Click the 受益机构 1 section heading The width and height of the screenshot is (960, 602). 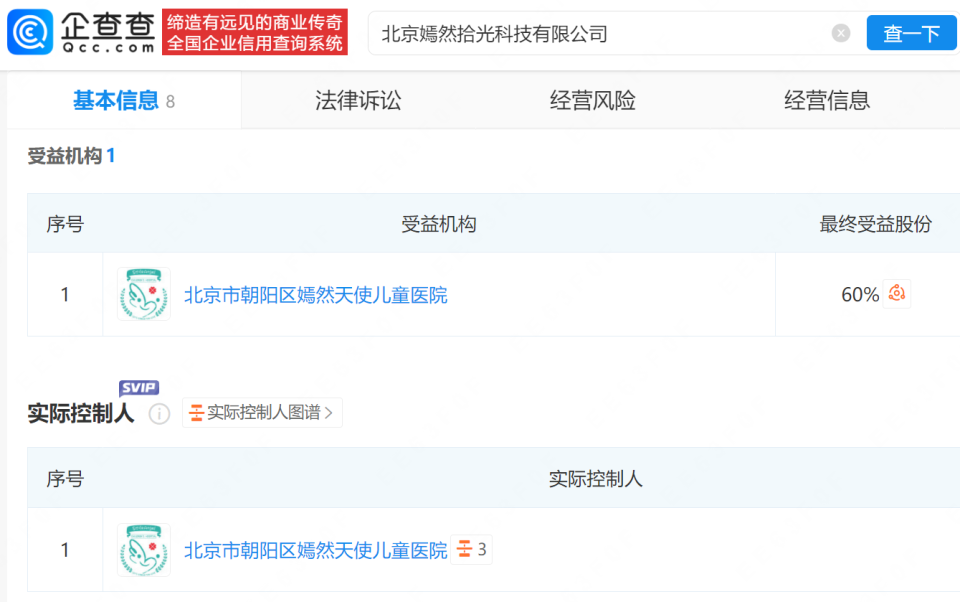coord(71,156)
